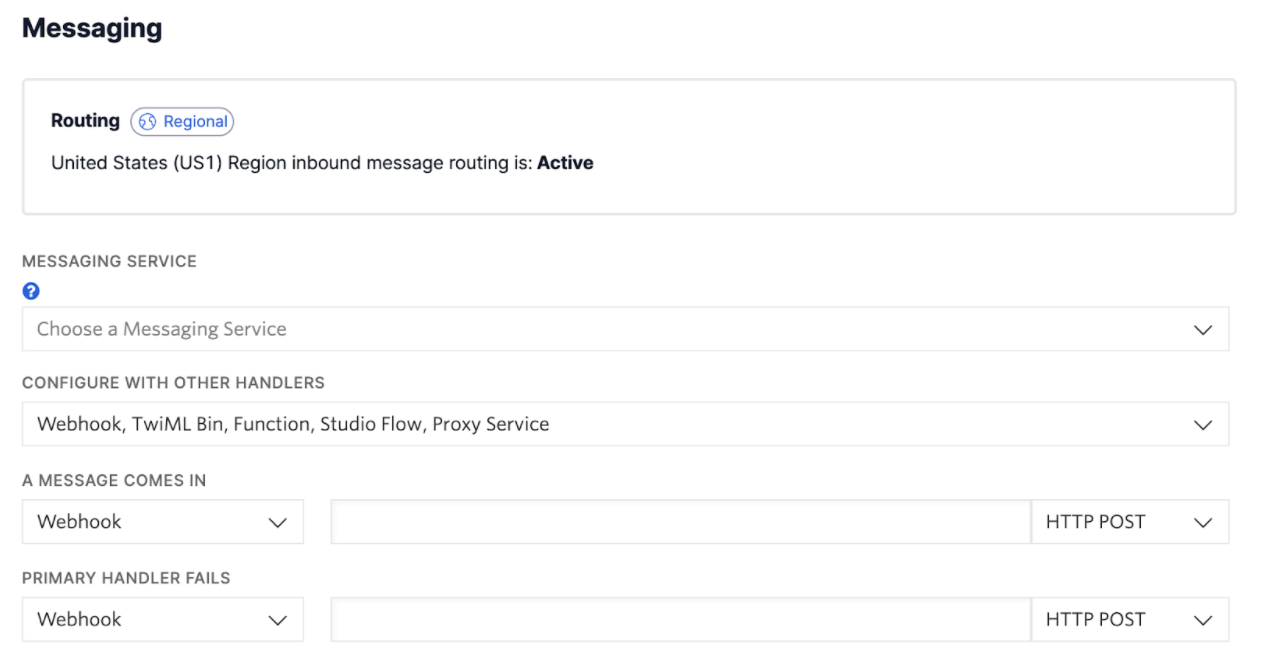1262x670 pixels.
Task: Select the Primary Handler Fails URL field
Action: [680, 619]
